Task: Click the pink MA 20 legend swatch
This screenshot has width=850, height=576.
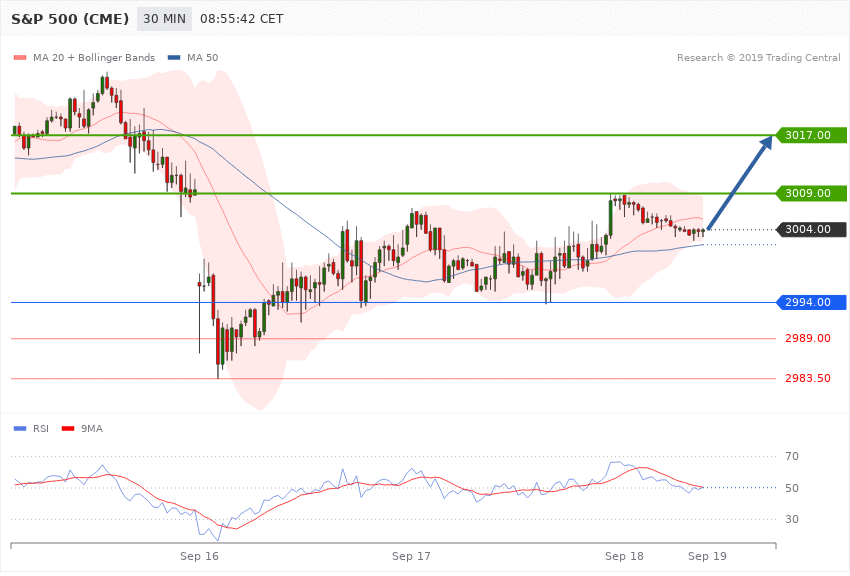Action: 20,57
